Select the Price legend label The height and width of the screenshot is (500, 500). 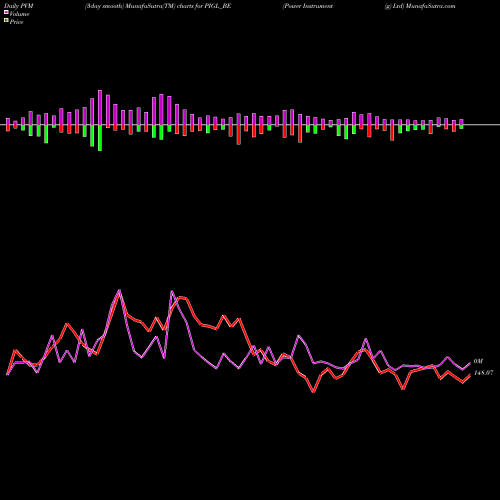pos(16,22)
